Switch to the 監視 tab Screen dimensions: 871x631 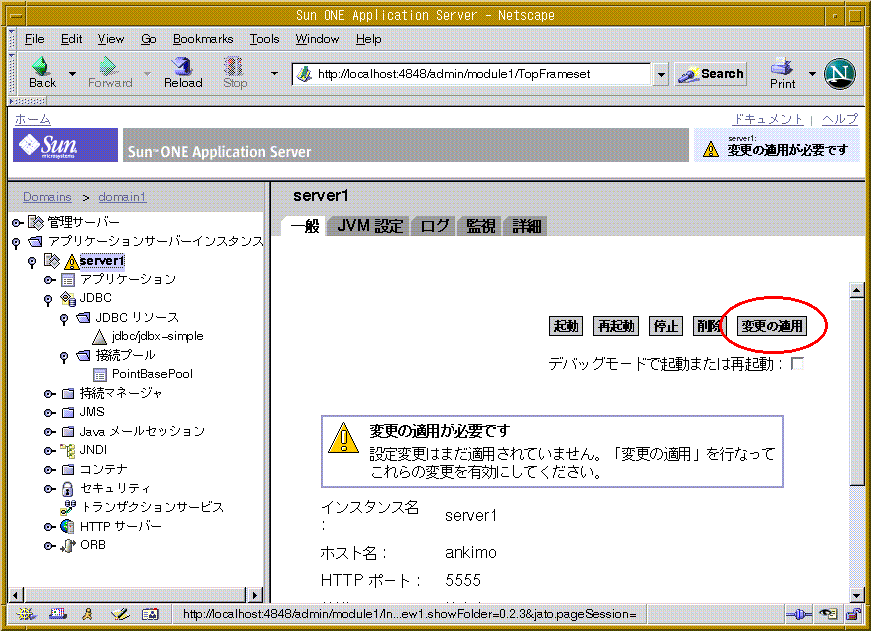(480, 226)
